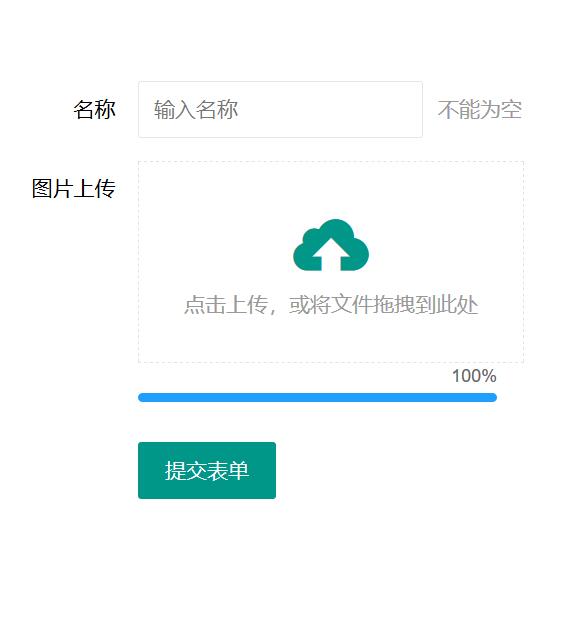The width and height of the screenshot is (569, 630).
Task: Click the 图片上传 field label
Action: (74, 188)
